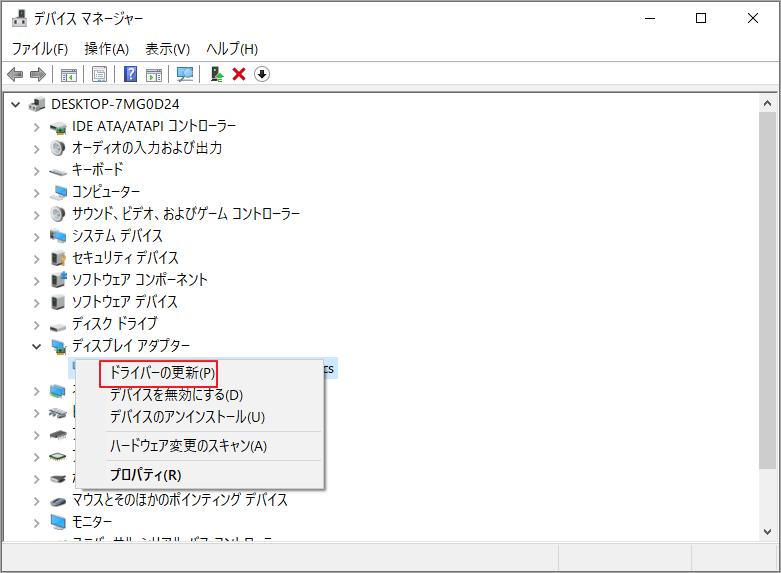Open the 表示(V) menu
The image size is (781, 573).
167,49
